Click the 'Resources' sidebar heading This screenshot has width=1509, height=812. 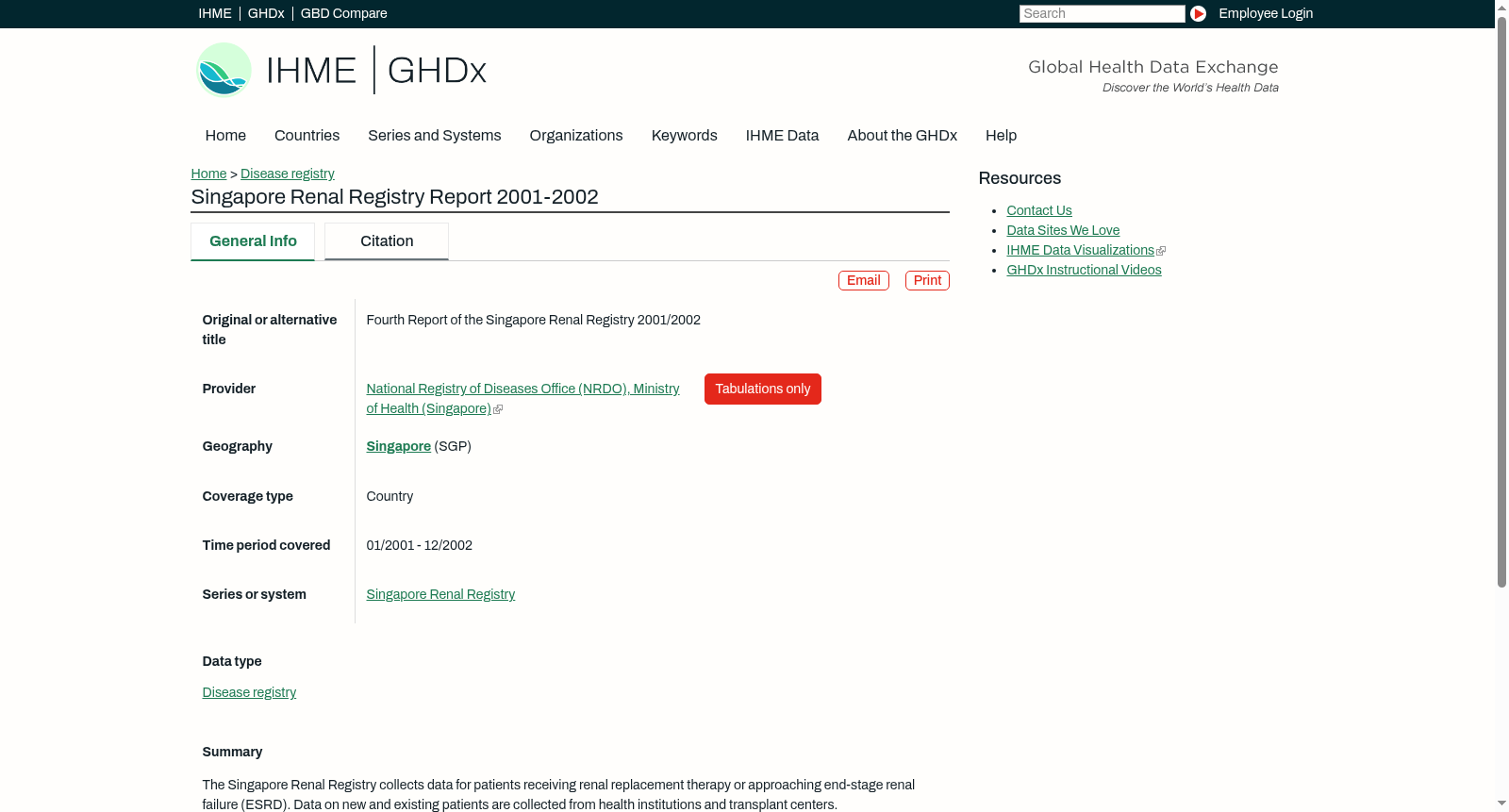click(1020, 178)
